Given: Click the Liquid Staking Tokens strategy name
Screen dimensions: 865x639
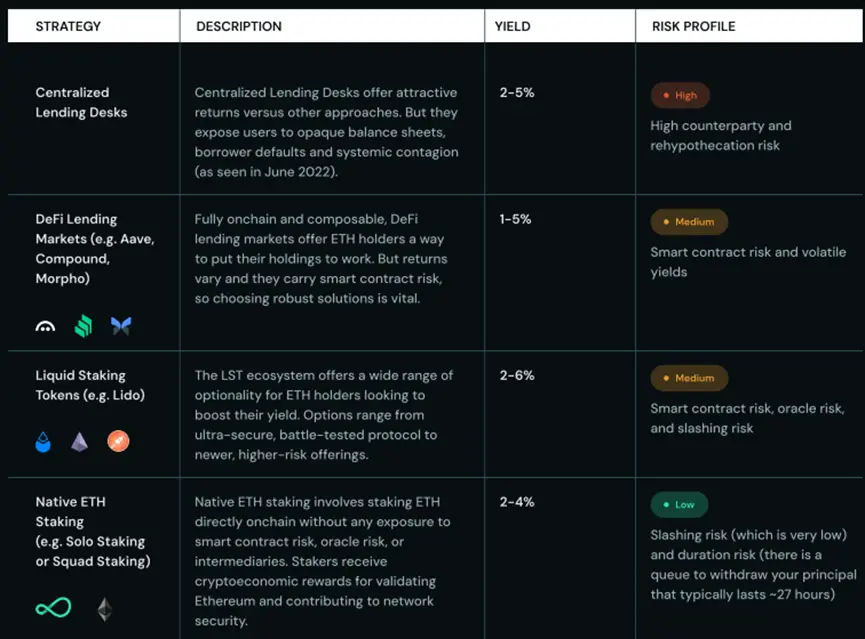Looking at the screenshot, I should tap(91, 385).
